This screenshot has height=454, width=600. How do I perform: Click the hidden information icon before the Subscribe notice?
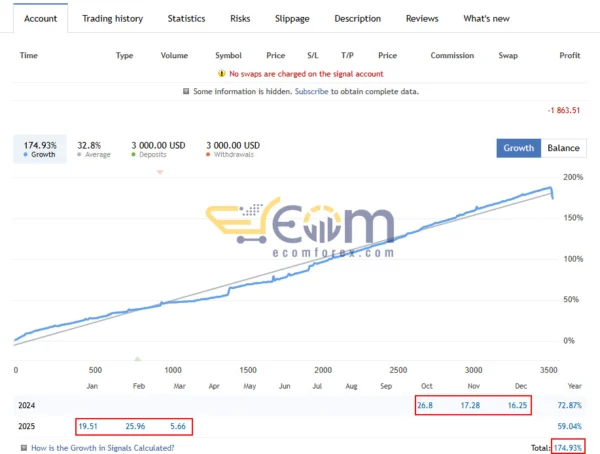click(x=186, y=92)
